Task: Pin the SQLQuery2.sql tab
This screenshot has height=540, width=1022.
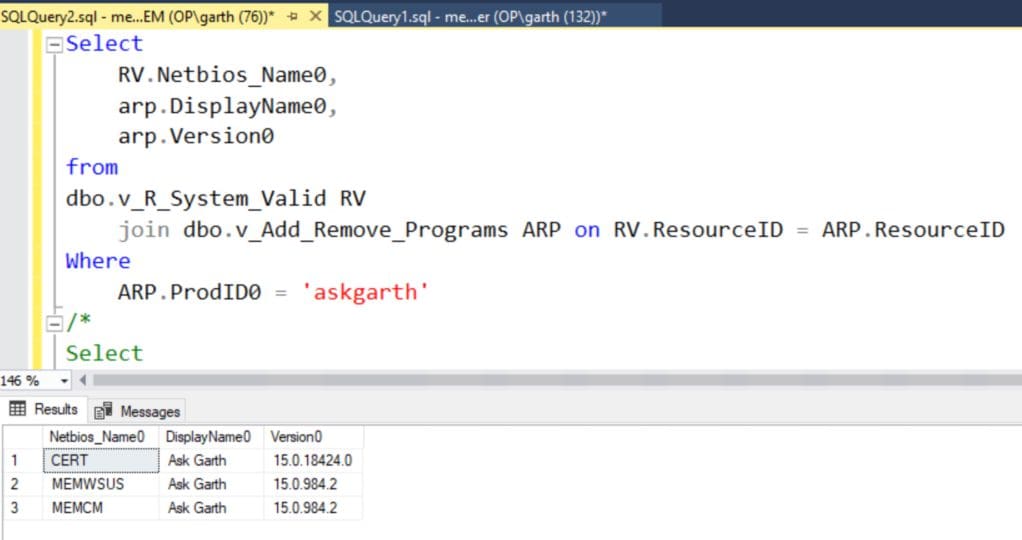Action: (292, 16)
